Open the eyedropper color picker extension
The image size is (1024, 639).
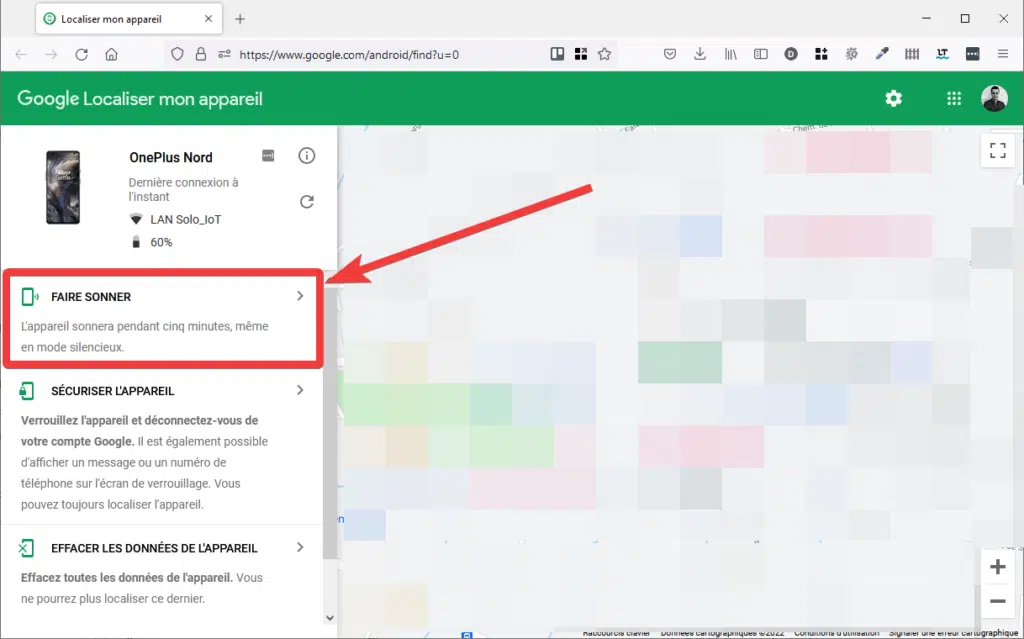click(882, 54)
